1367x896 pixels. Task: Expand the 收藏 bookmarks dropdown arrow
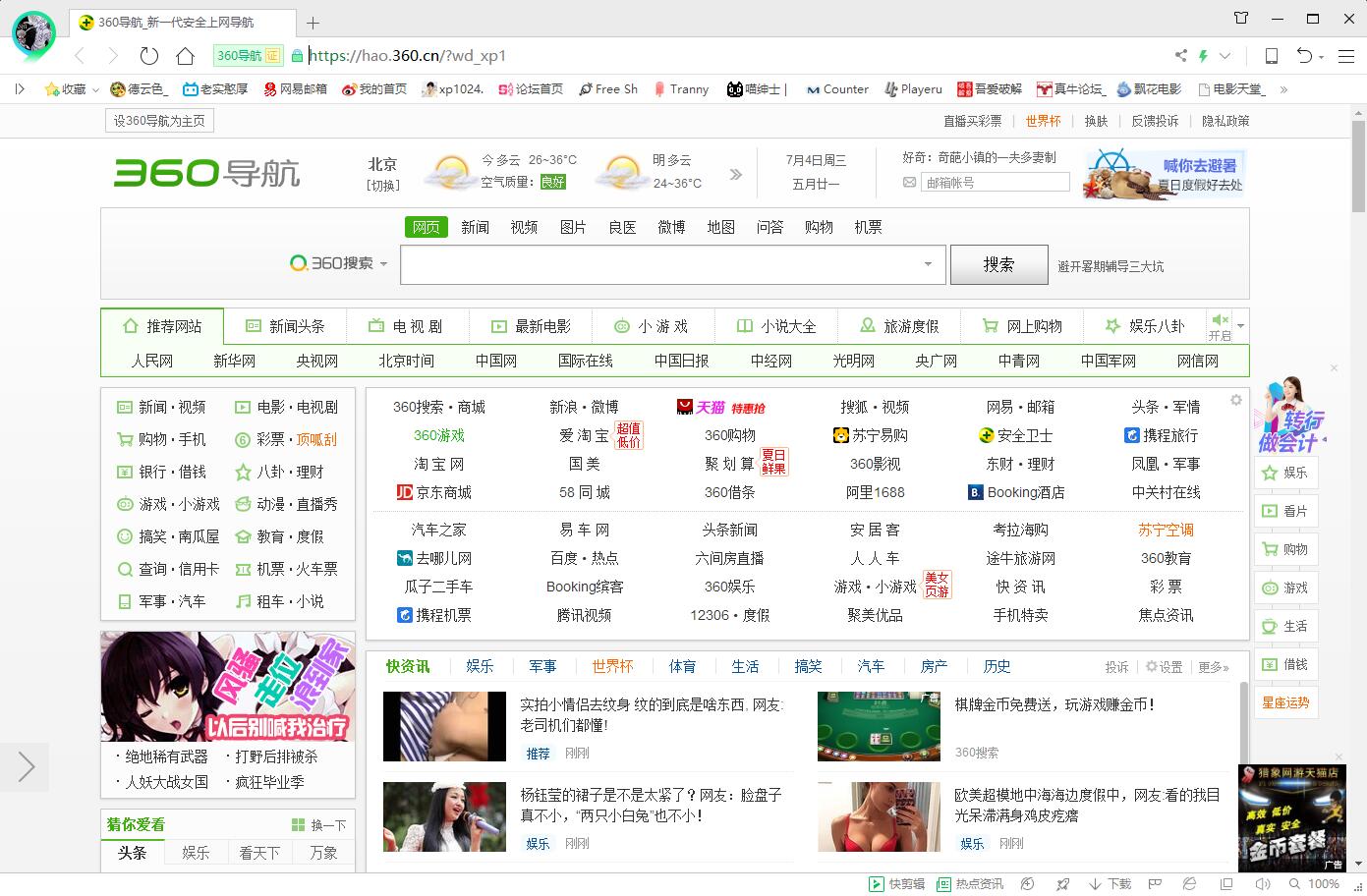[x=95, y=89]
